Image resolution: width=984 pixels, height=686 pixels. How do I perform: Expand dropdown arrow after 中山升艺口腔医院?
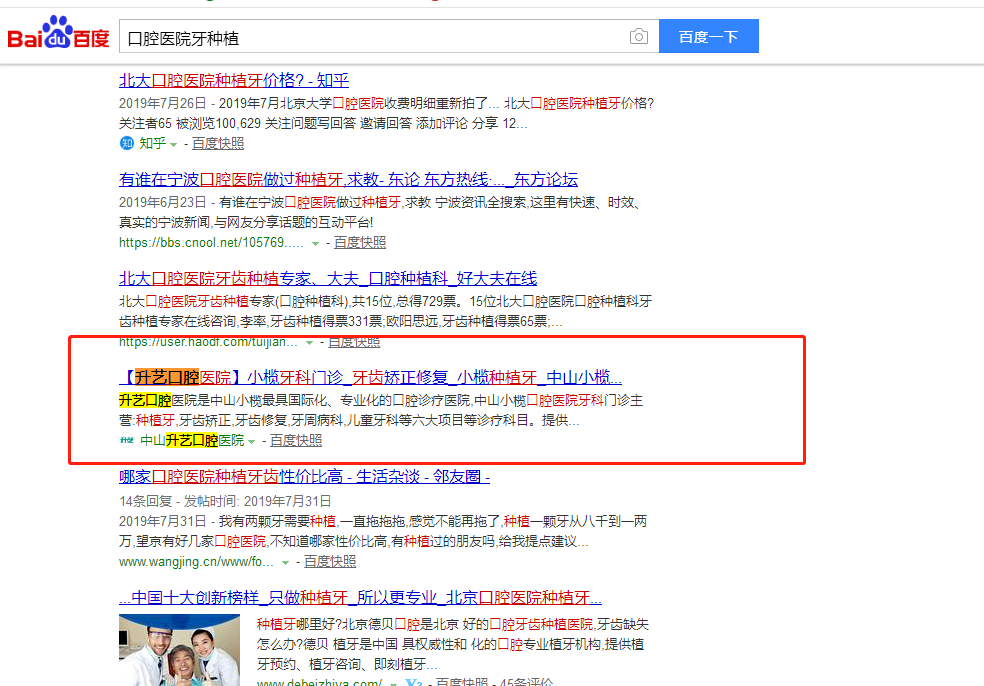click(251, 442)
